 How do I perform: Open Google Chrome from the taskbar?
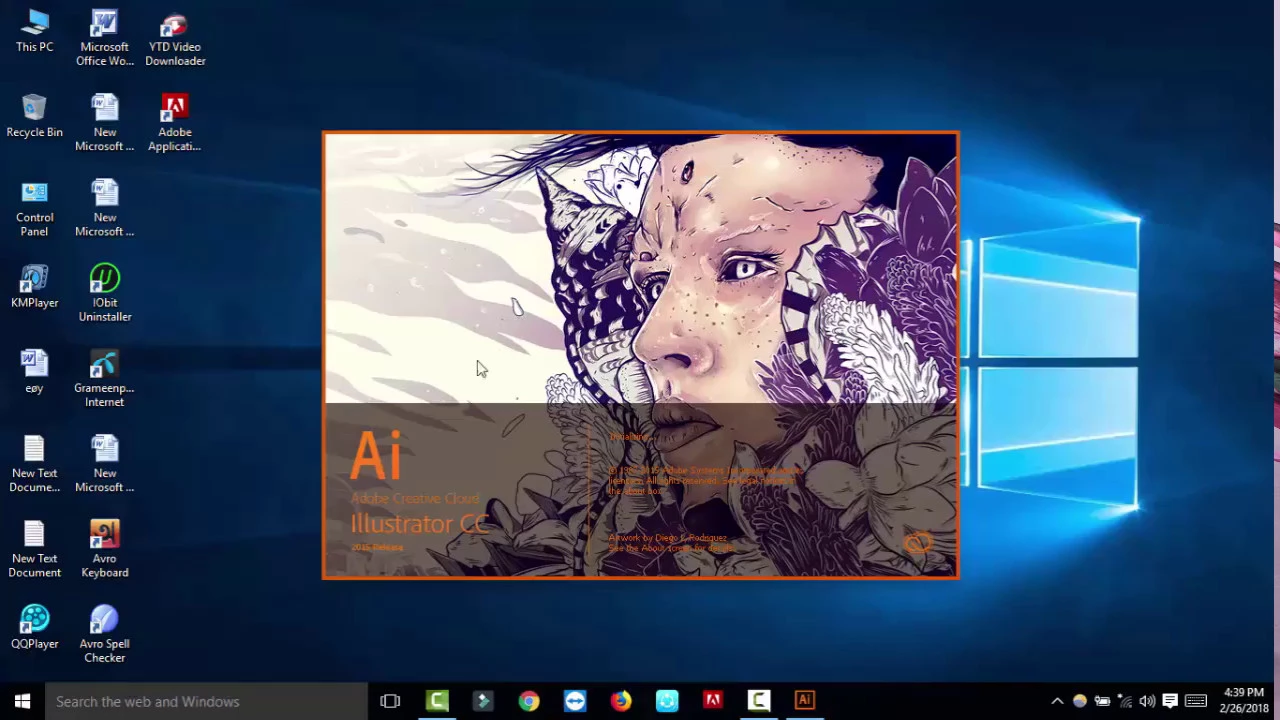(x=529, y=701)
